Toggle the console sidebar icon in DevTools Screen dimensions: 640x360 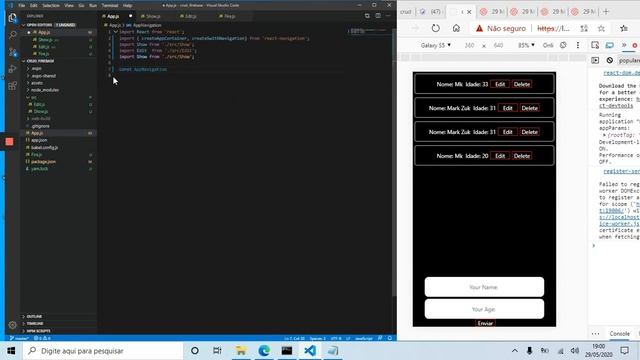(x=595, y=60)
